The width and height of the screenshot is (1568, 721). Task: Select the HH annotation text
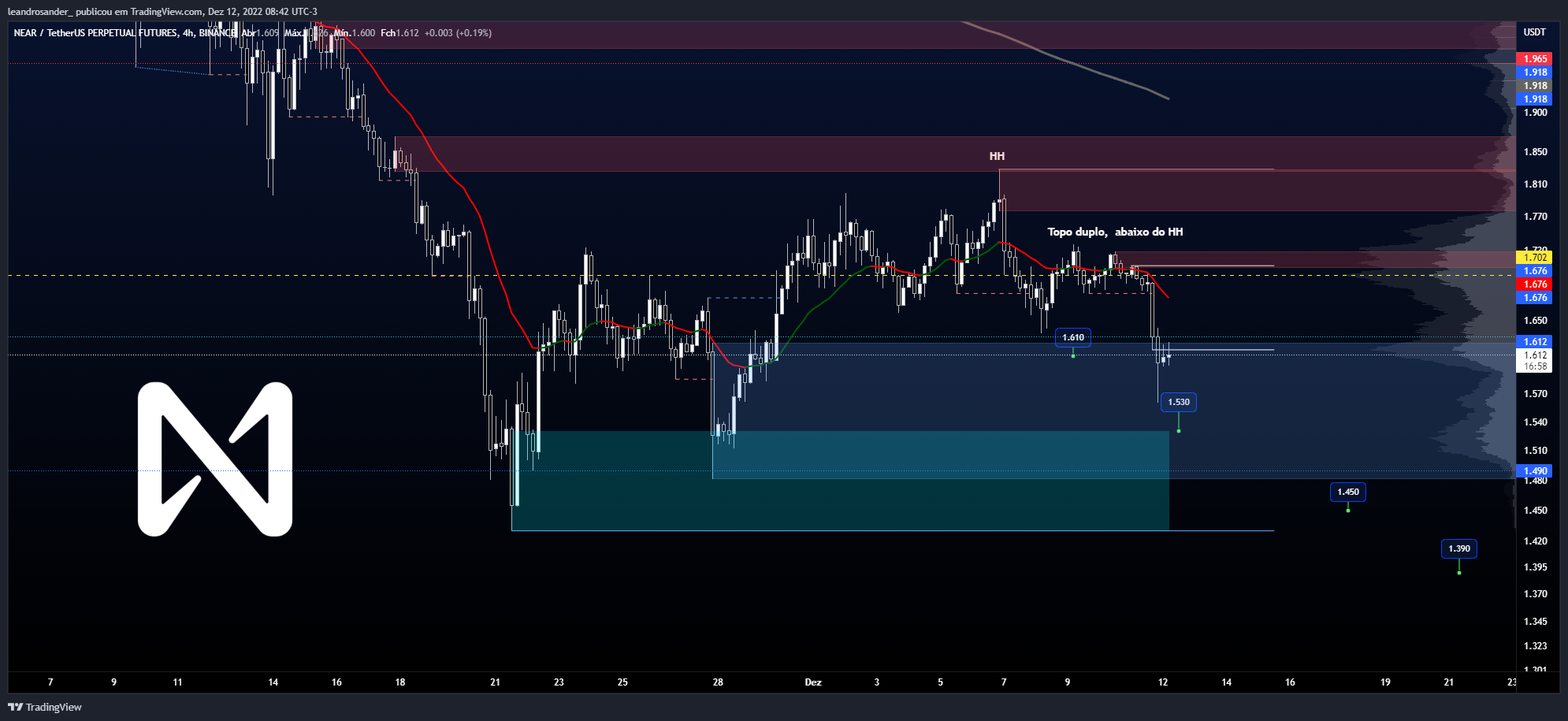[997, 156]
